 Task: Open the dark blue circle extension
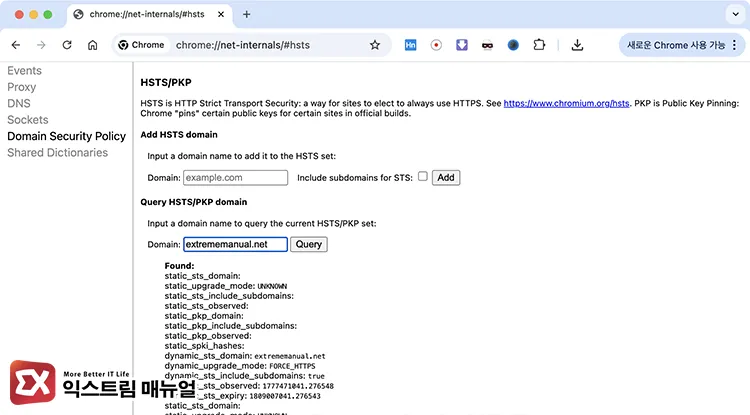tap(513, 45)
